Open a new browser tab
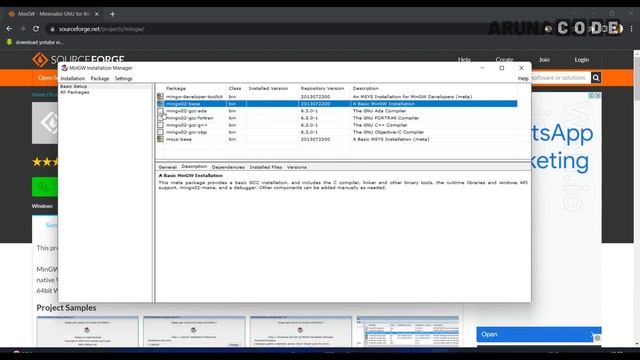The image size is (640, 360). tap(112, 14)
